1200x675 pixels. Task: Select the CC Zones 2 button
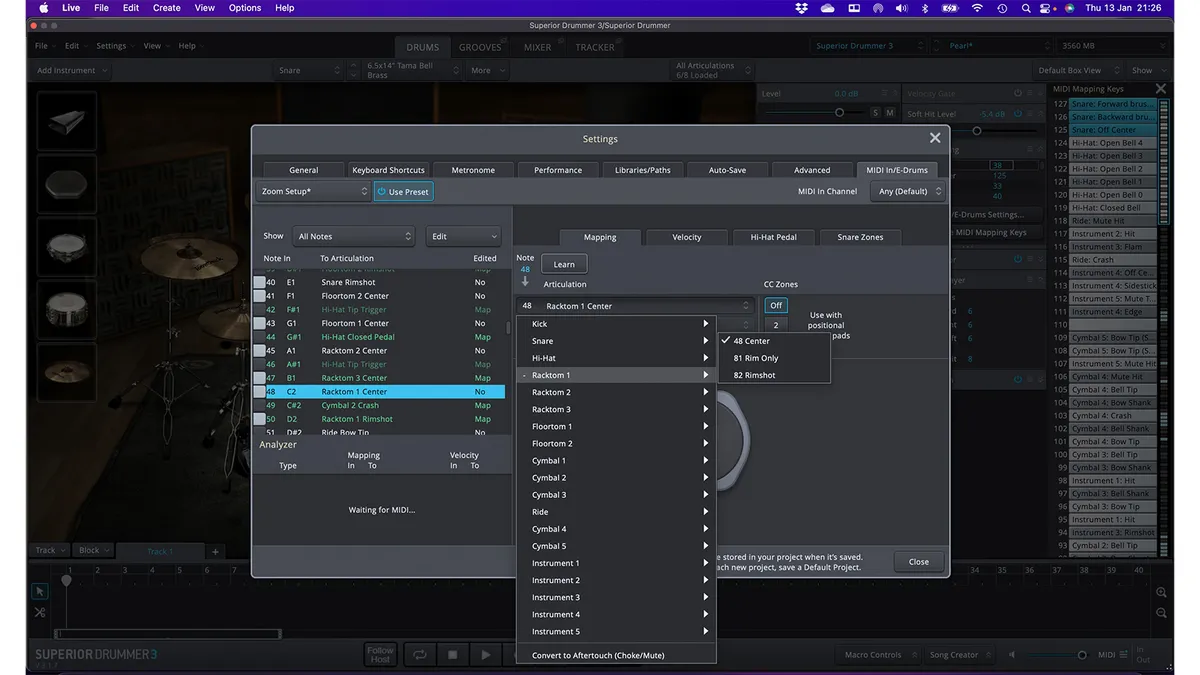pyautogui.click(x=775, y=325)
